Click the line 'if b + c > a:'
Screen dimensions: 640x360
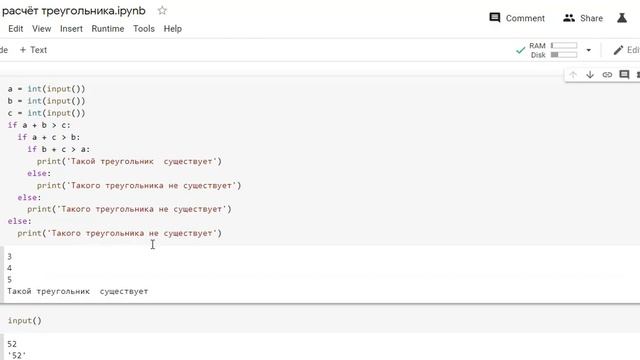(x=58, y=149)
